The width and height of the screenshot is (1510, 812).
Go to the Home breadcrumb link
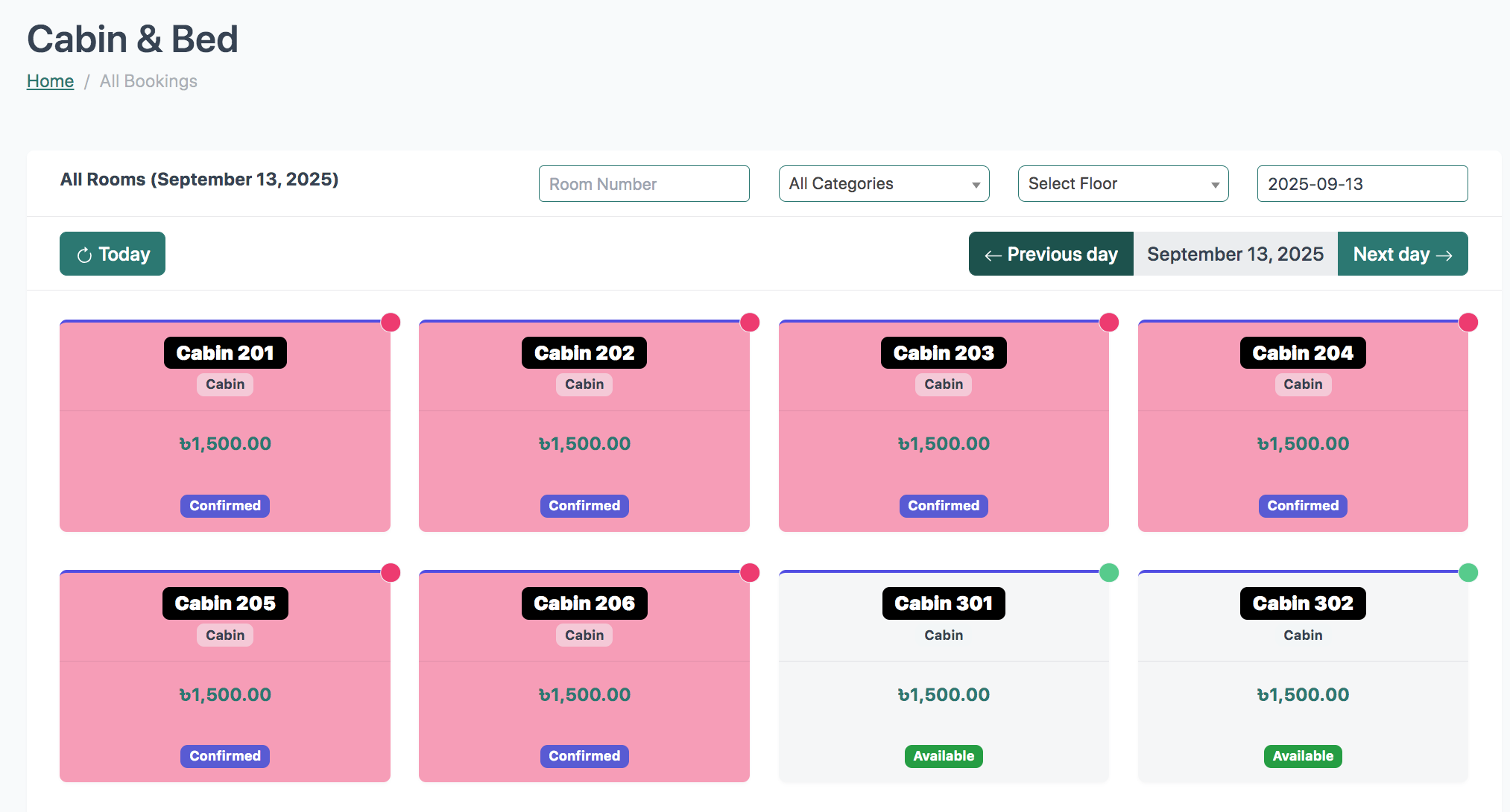click(x=50, y=81)
